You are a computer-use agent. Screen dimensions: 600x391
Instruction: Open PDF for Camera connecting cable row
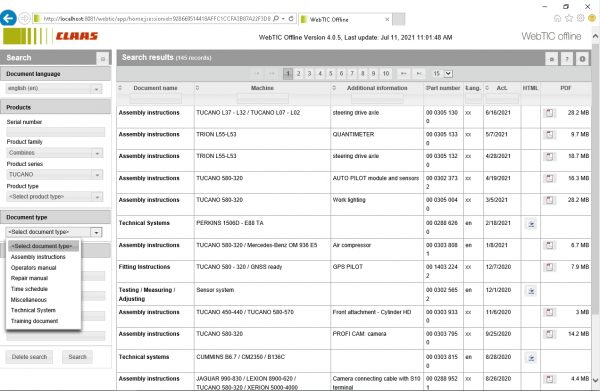(549, 379)
